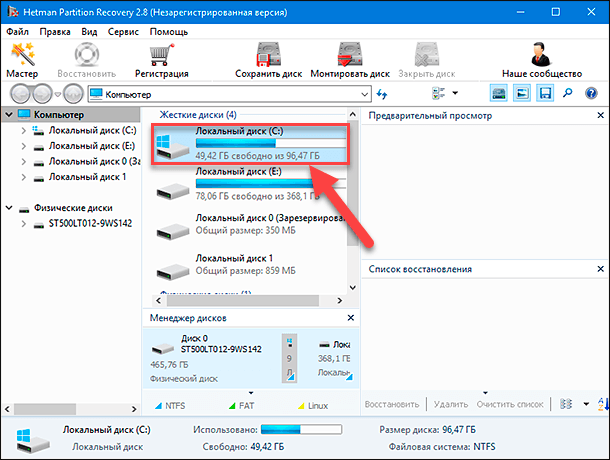Screen dimensions: 610x460
Task: Open view mode dropdown arrow
Action: pos(455,93)
